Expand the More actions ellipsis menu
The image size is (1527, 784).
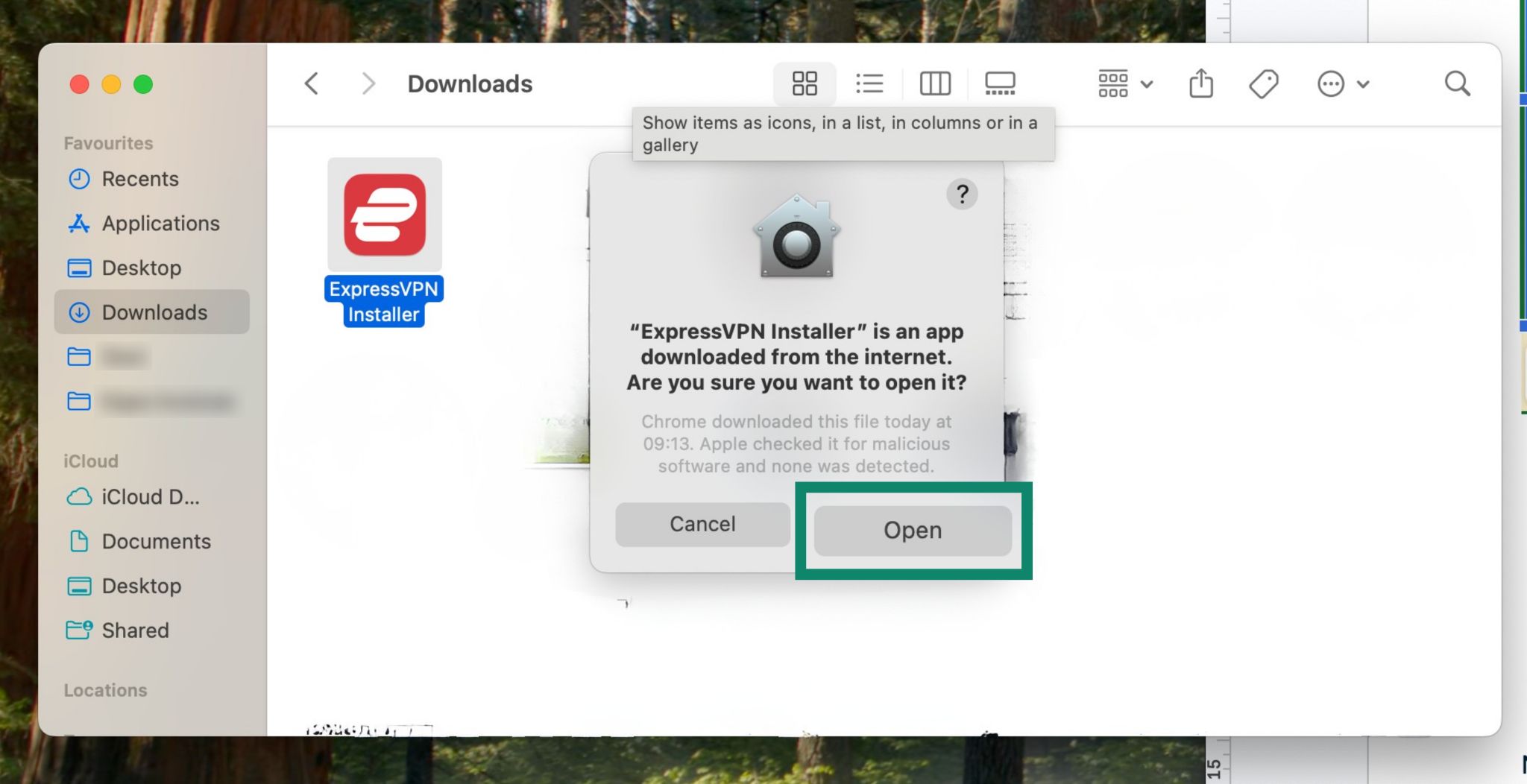[1342, 83]
